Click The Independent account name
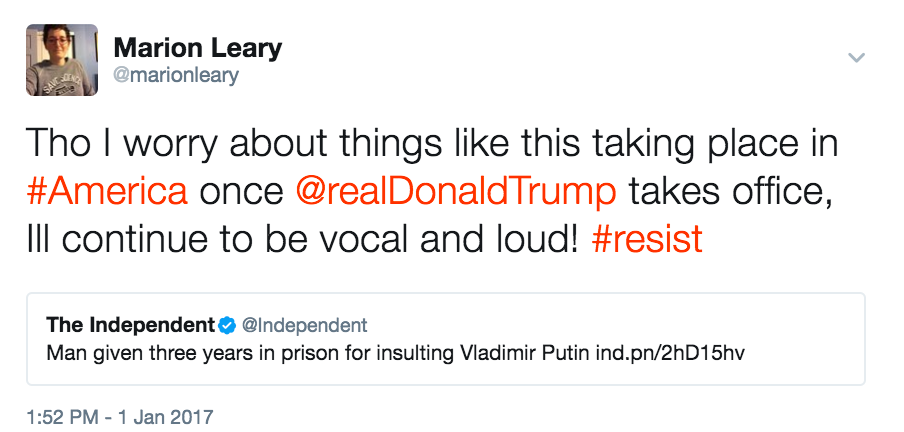 pyautogui.click(x=130, y=325)
